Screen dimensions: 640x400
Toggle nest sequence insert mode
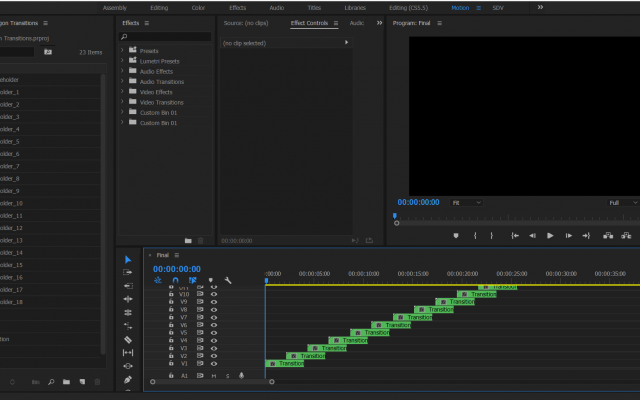click(158, 280)
